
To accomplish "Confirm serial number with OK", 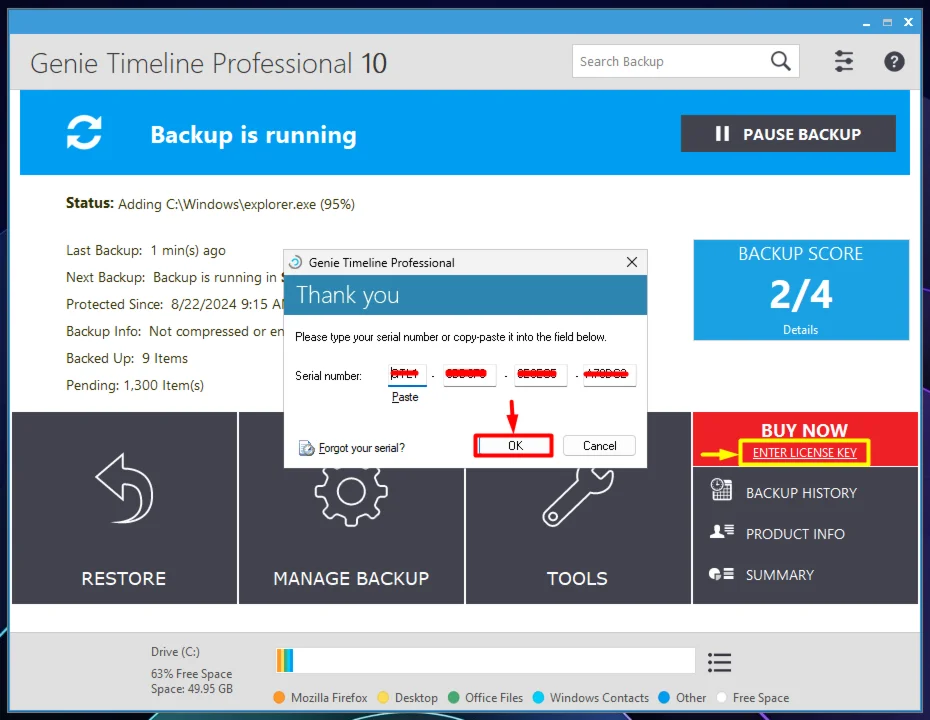I will pos(514,446).
